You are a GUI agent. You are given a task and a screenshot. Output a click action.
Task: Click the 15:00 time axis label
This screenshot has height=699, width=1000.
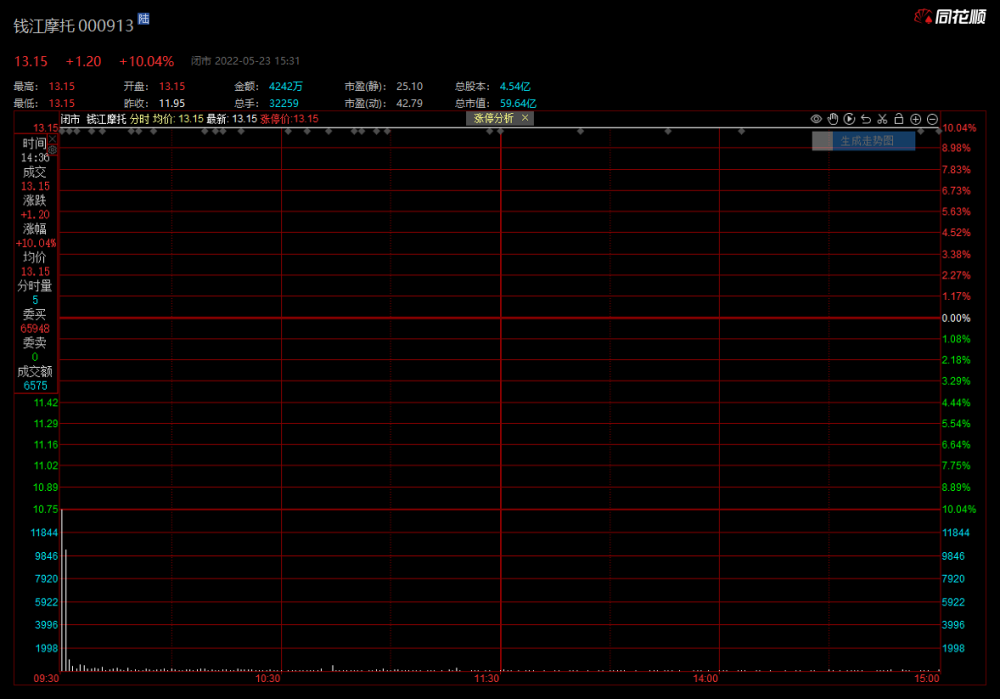[x=927, y=679]
